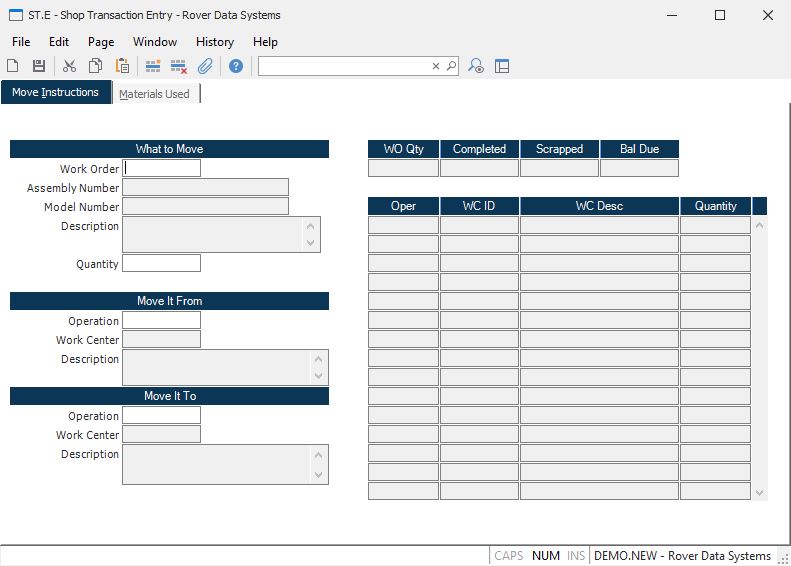
Task: Open the History menu
Action: tap(214, 42)
